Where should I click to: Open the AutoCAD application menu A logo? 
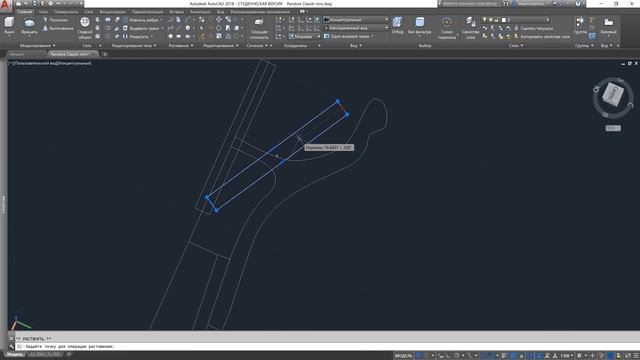pyautogui.click(x=5, y=5)
